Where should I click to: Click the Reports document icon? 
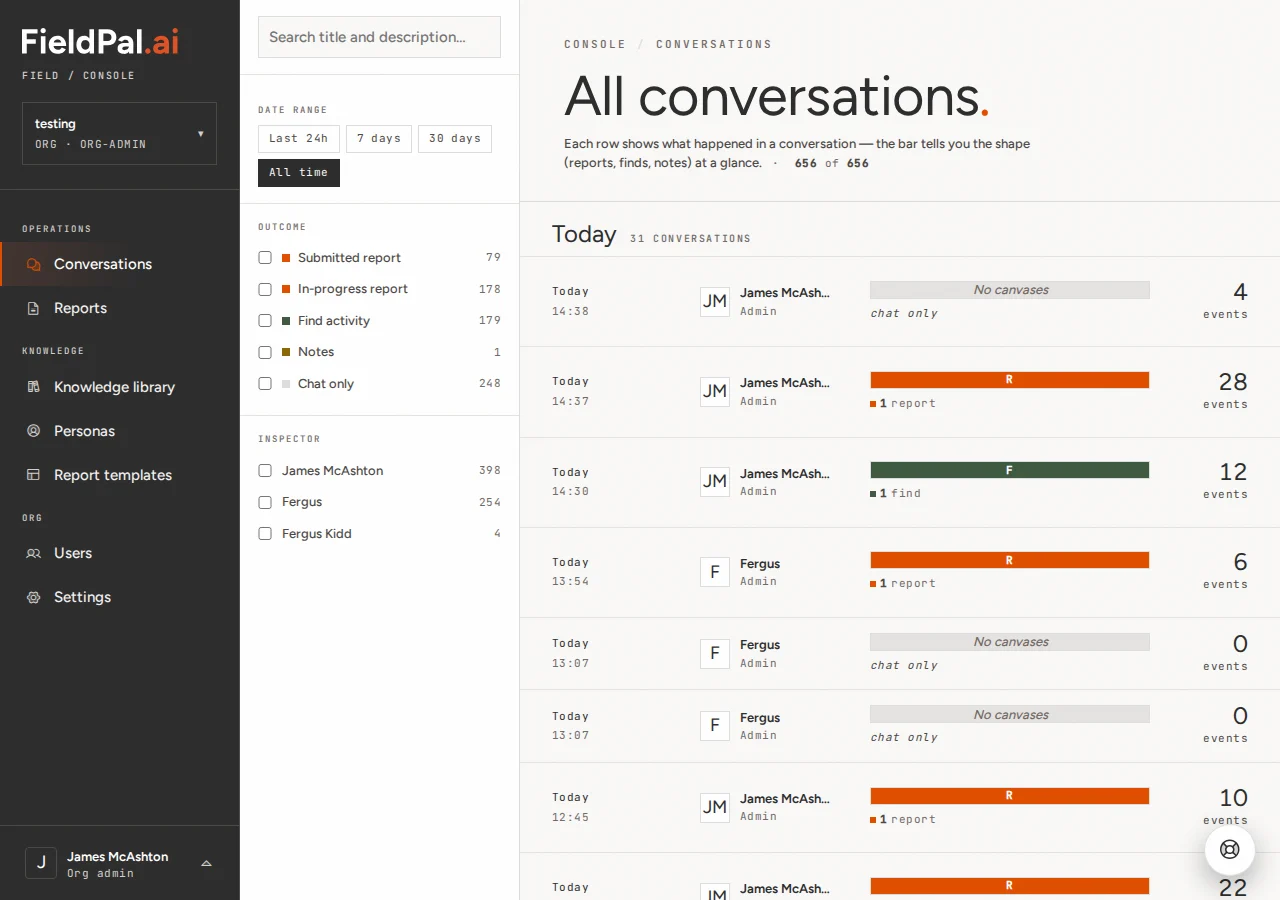click(34, 309)
